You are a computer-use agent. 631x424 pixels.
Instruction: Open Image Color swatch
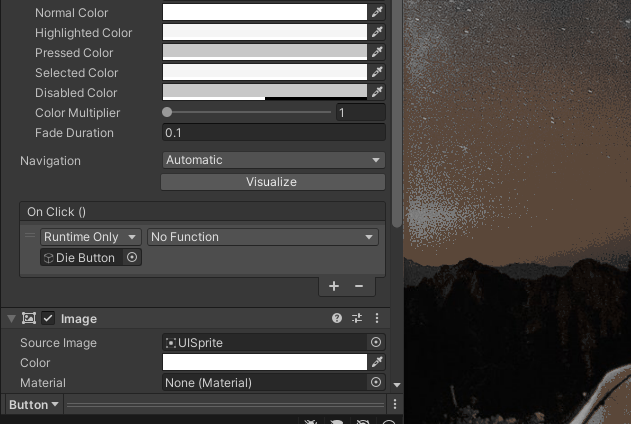point(265,362)
